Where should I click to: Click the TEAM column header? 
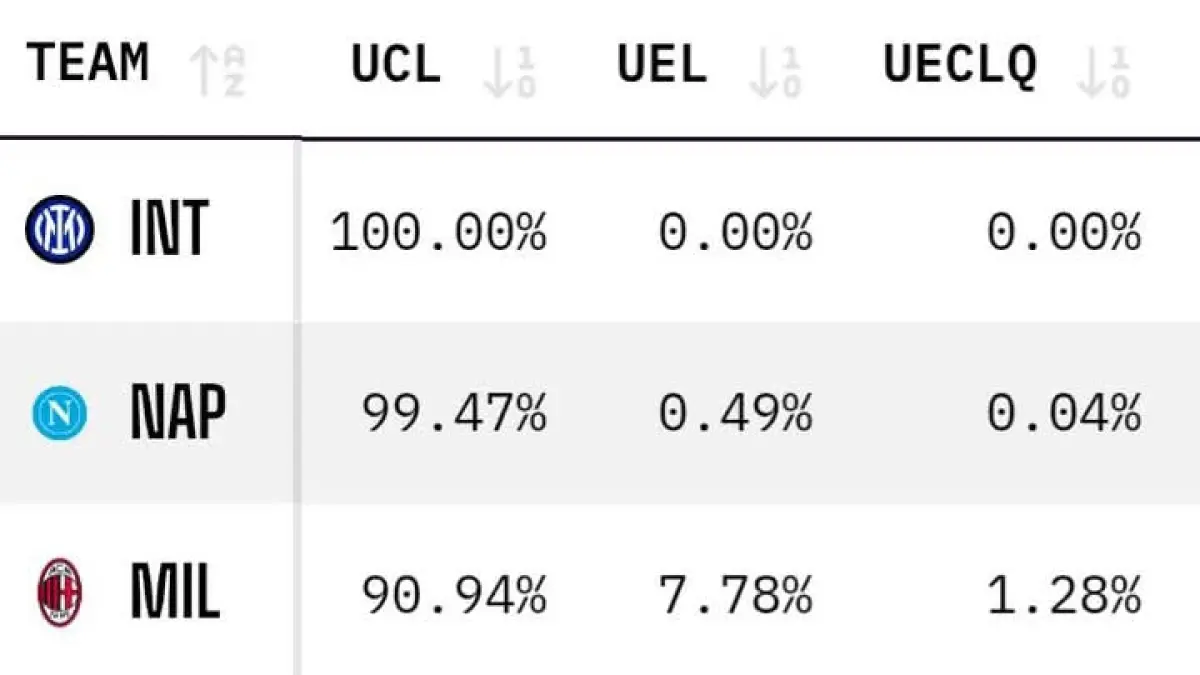(88, 62)
